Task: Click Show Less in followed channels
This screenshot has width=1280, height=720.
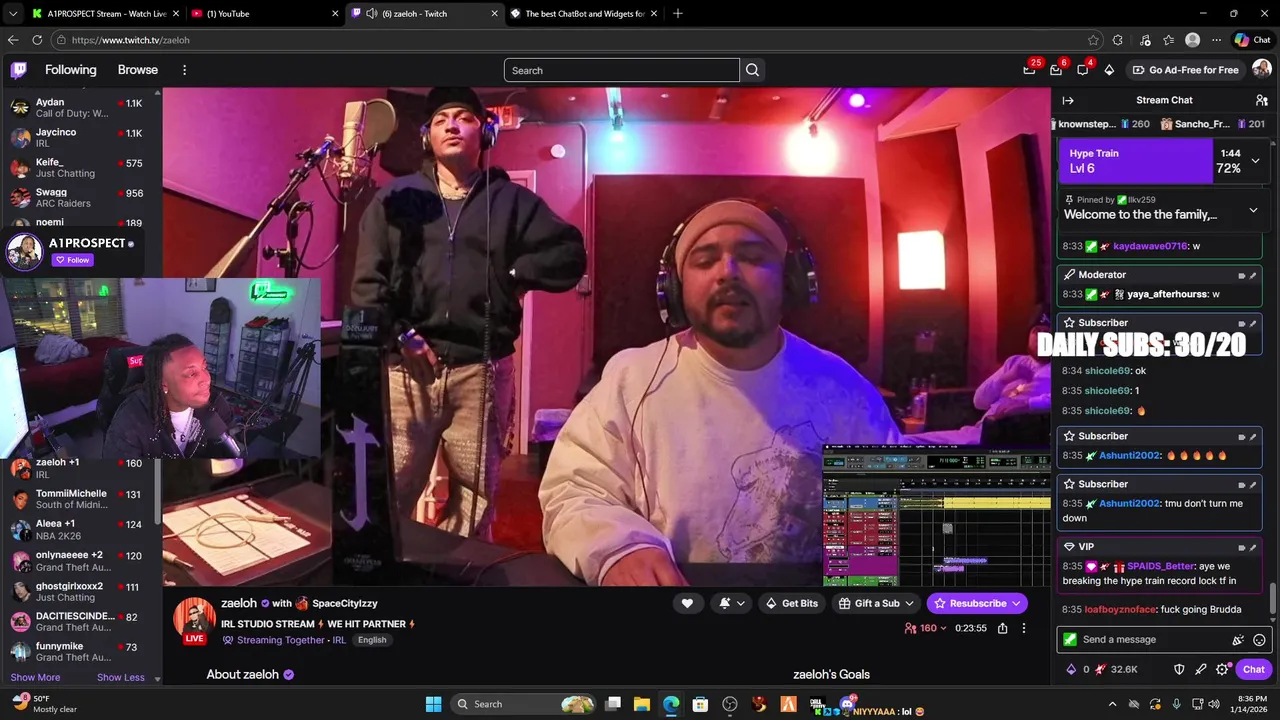Action: coord(121,677)
